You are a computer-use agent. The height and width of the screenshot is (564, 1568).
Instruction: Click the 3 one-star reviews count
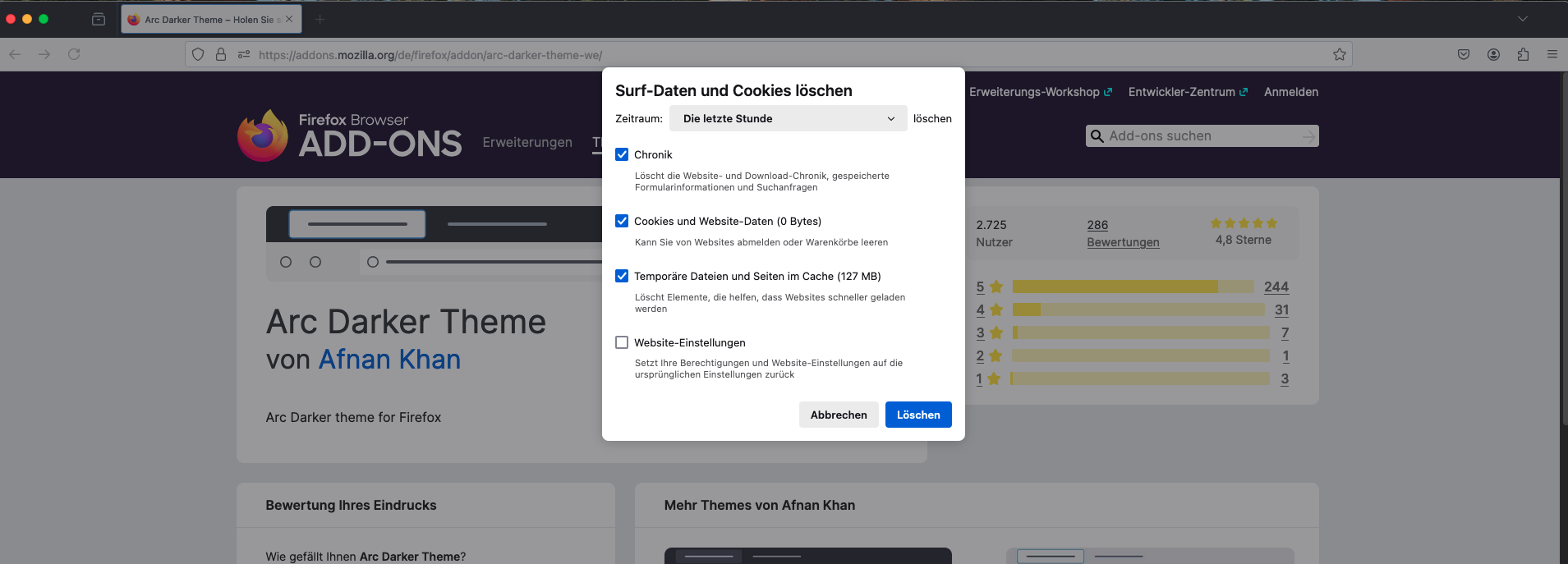[x=1285, y=378]
